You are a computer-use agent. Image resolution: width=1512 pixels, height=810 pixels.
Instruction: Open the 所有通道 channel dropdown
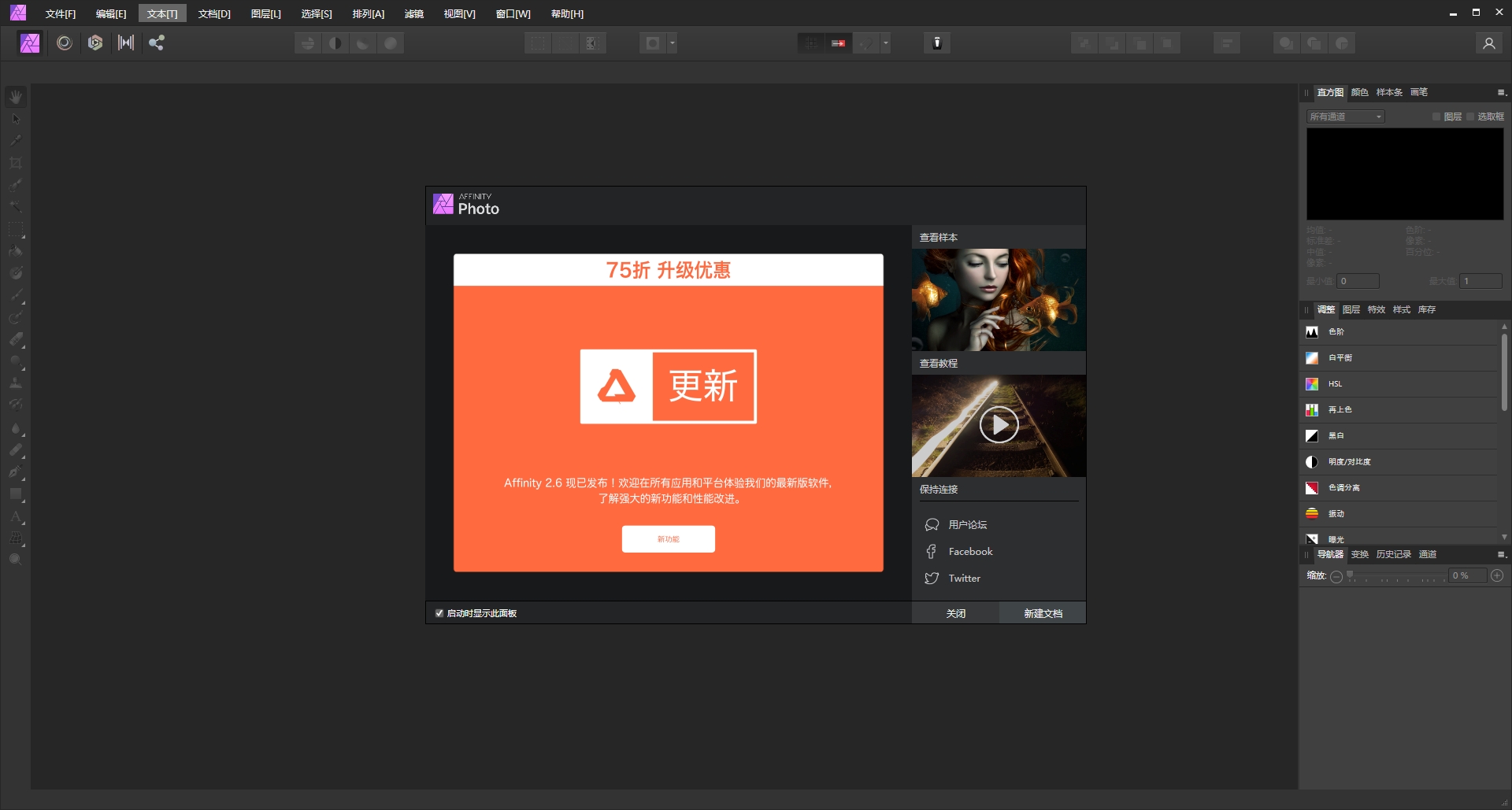(1344, 117)
